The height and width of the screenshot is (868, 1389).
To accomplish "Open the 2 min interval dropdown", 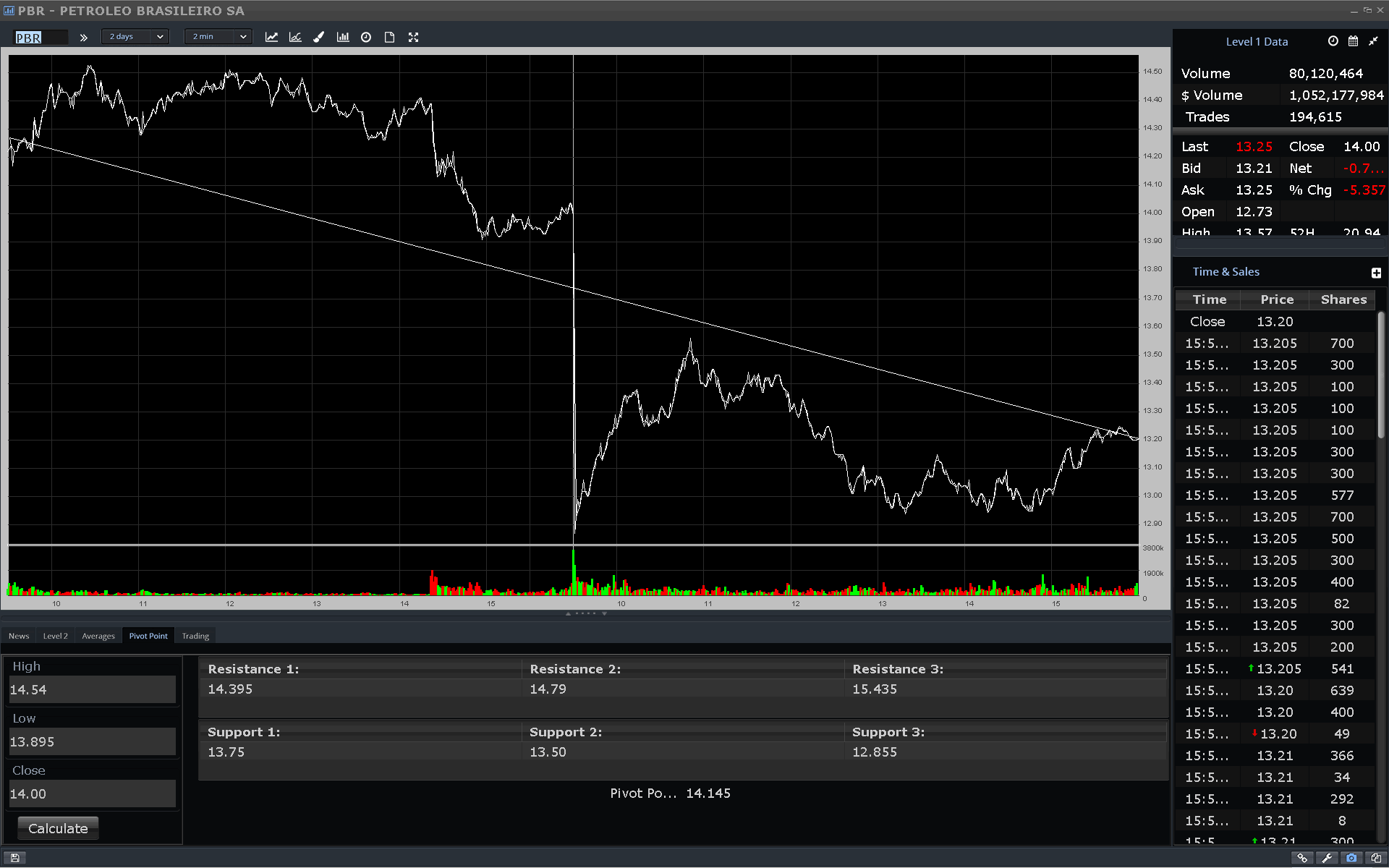I will pos(218,37).
